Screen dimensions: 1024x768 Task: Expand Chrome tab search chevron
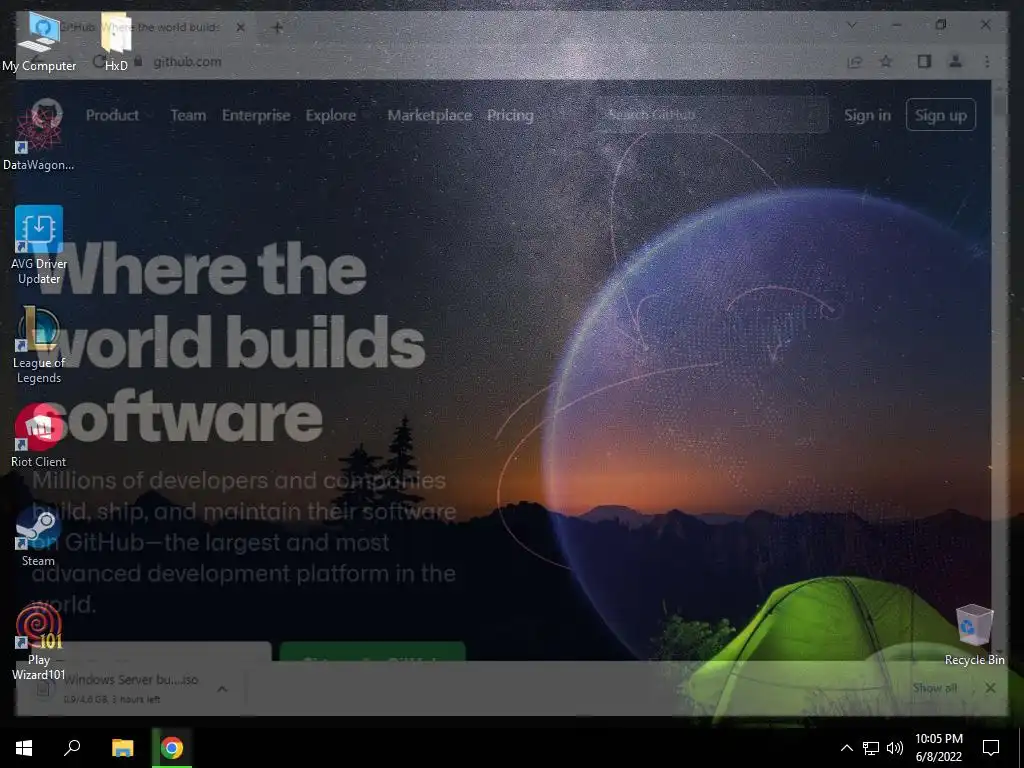(852, 25)
